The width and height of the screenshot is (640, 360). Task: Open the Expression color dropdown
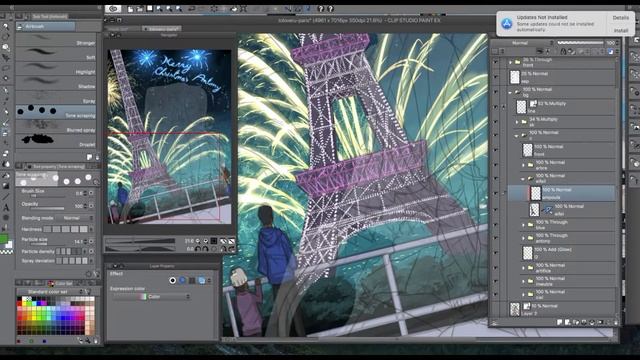(x=152, y=297)
